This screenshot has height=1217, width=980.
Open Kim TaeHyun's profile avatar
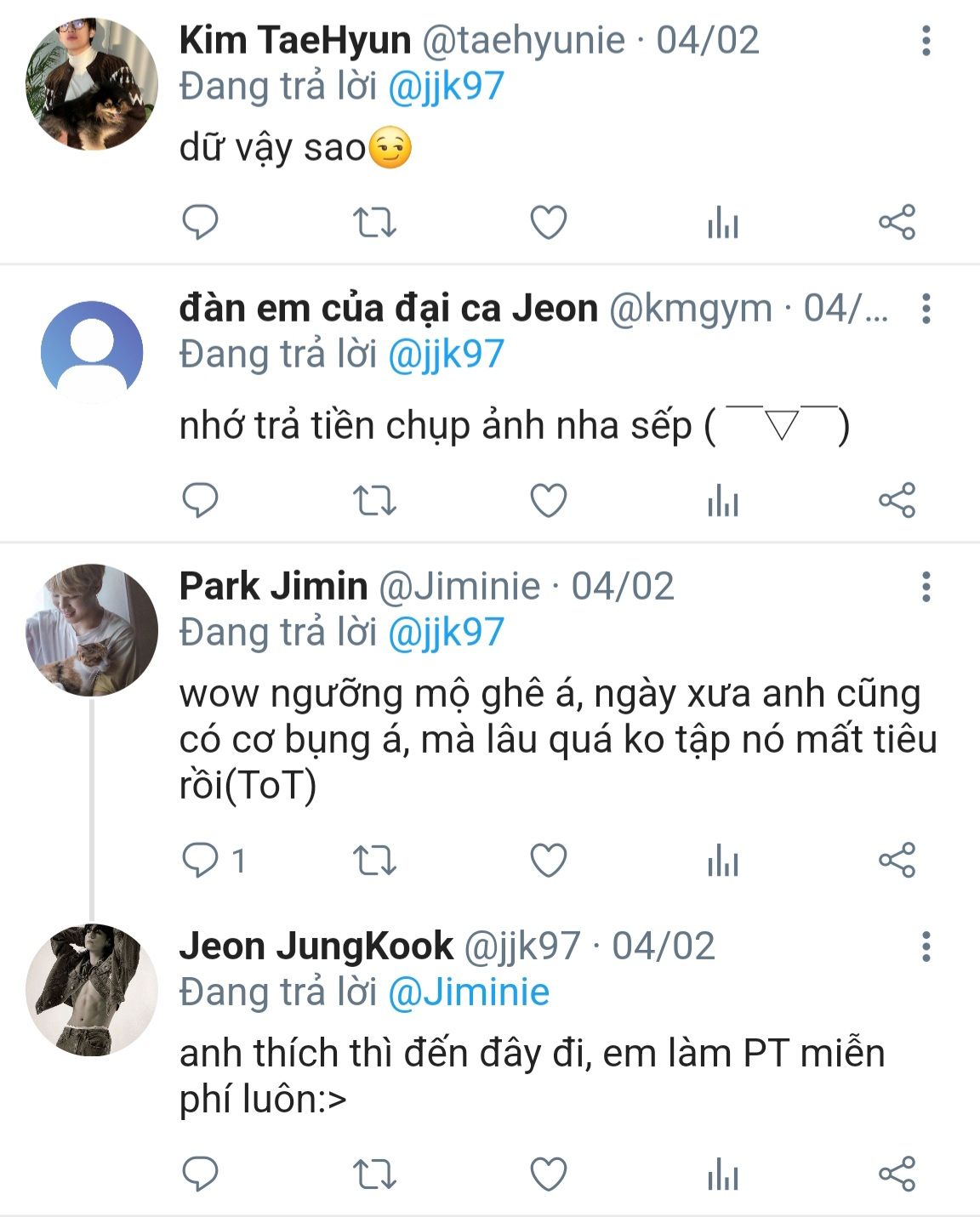[92, 84]
